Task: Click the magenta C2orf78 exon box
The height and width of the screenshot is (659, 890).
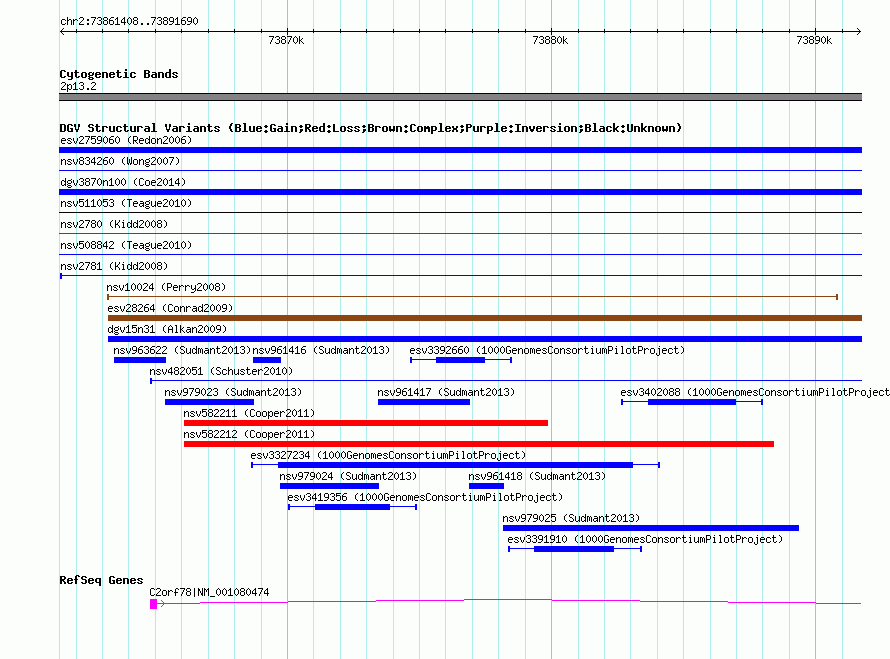Action: 153,604
